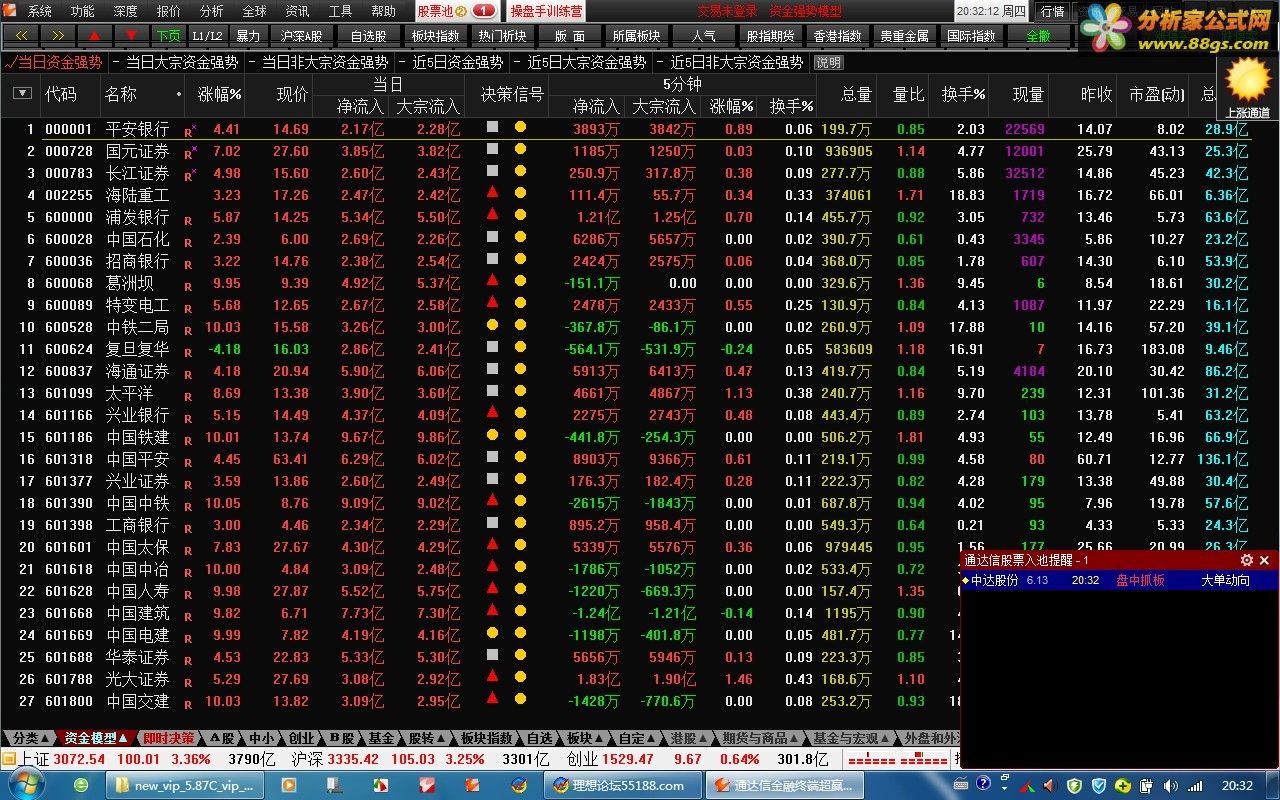Screen dimensions: 1280x800
Task: Select the 贵重金属 toolbar button
Action: tap(904, 35)
